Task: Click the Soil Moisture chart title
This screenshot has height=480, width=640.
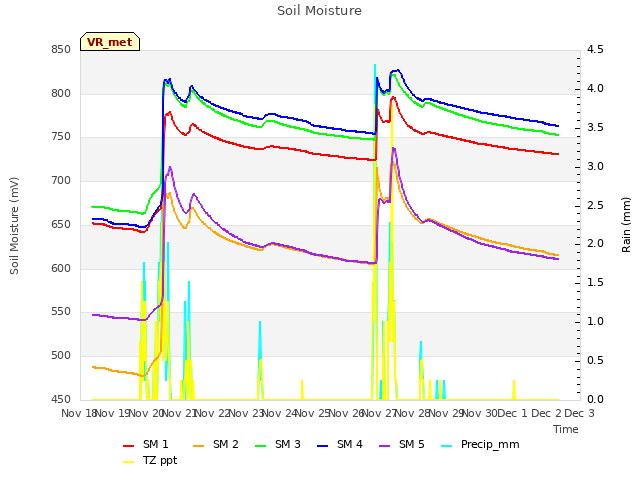Action: click(x=320, y=11)
